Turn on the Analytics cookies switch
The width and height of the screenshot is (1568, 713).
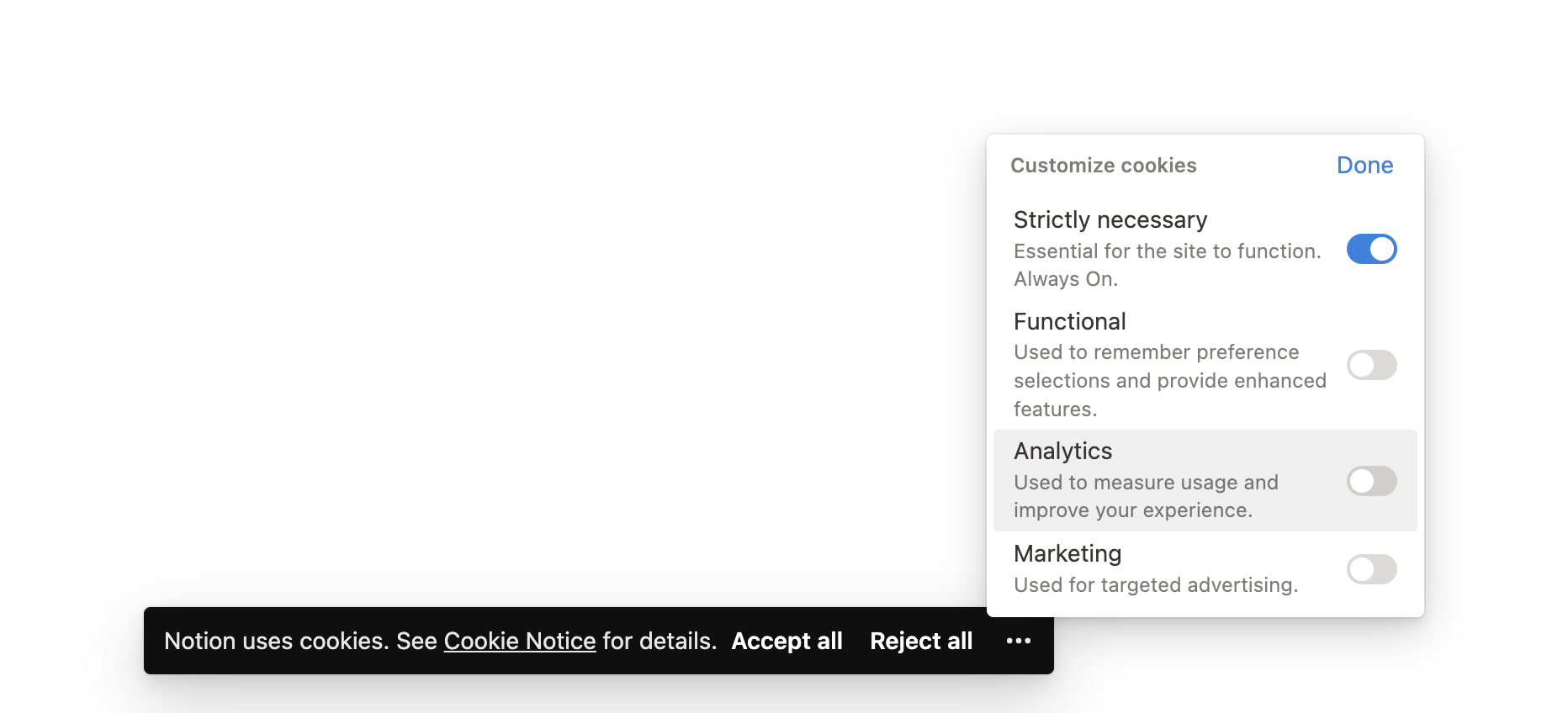pyautogui.click(x=1371, y=481)
